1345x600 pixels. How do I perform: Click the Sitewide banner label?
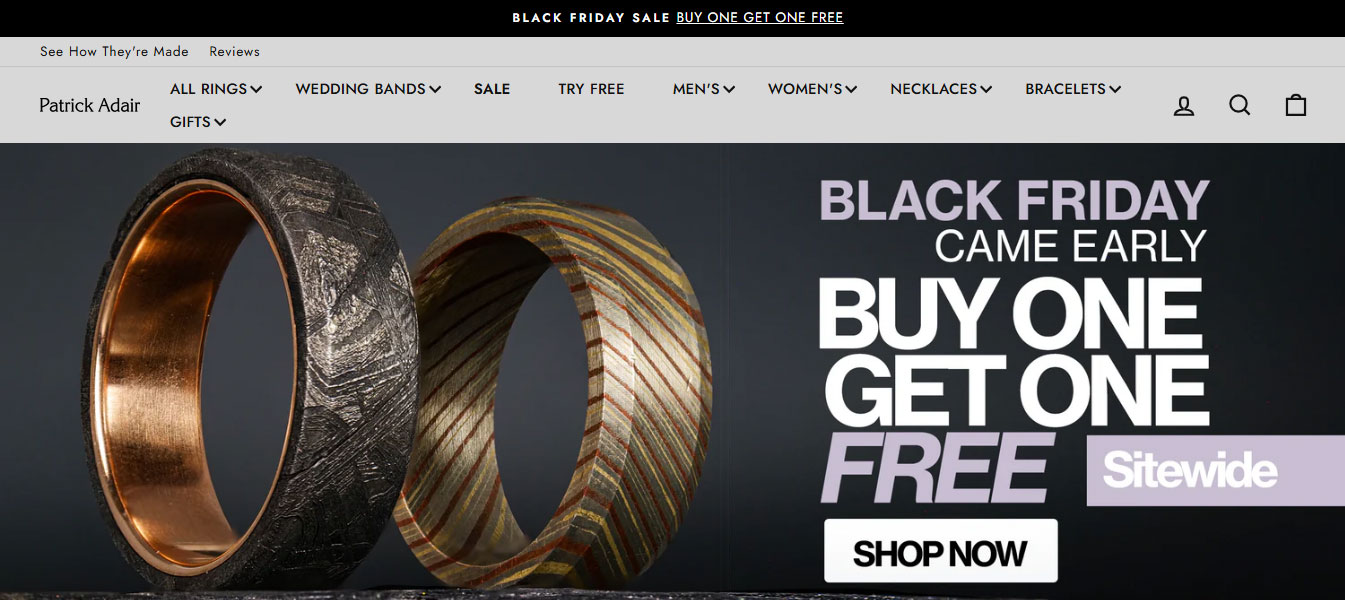pyautogui.click(x=1215, y=471)
